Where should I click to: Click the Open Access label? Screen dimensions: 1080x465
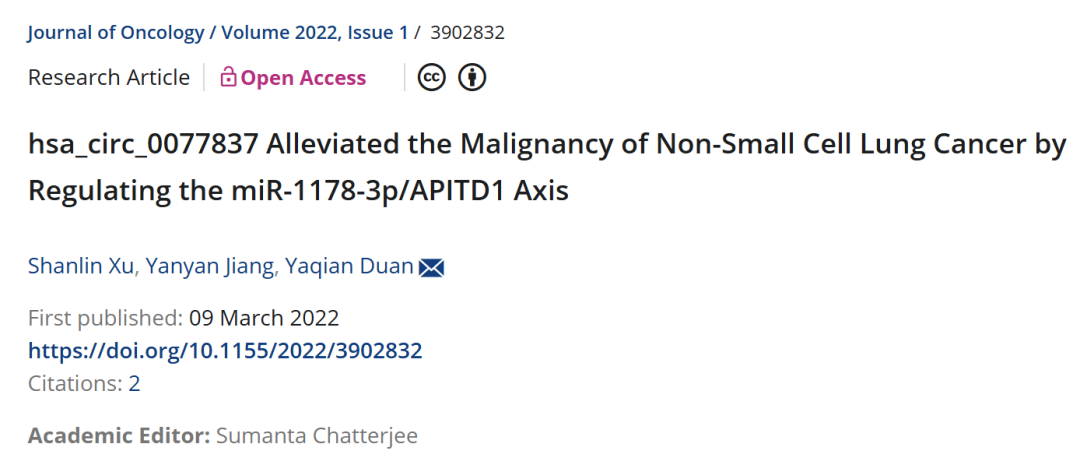303,78
